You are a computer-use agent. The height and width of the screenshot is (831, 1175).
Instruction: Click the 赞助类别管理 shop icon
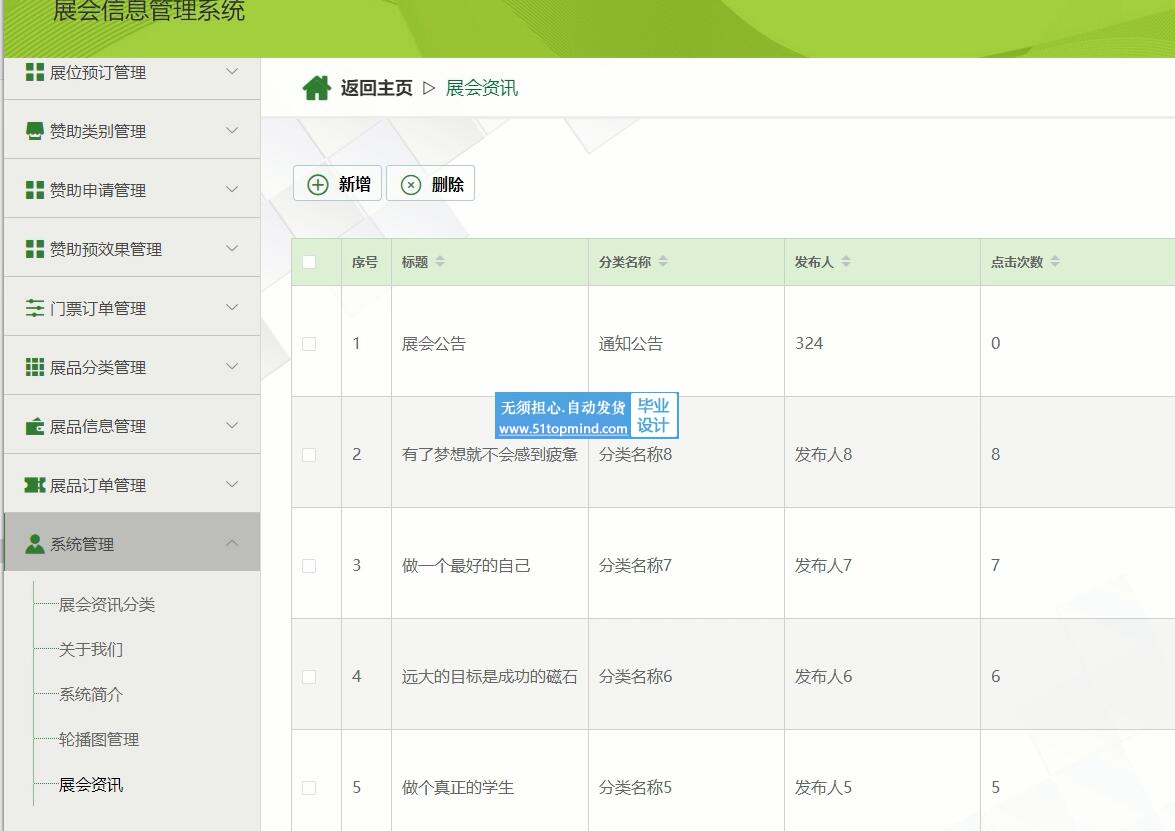pyautogui.click(x=35, y=131)
